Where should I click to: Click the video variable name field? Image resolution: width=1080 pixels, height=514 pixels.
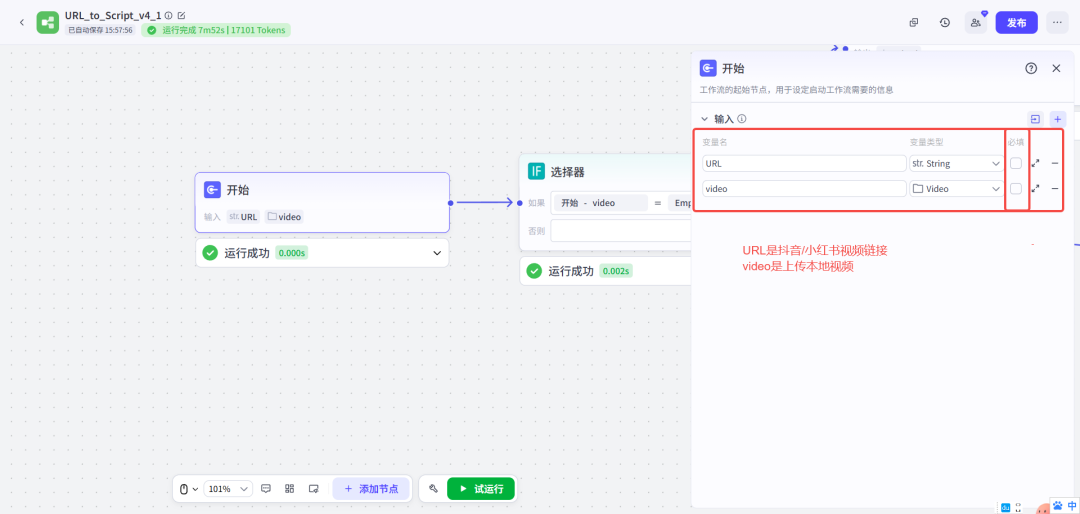coord(804,188)
